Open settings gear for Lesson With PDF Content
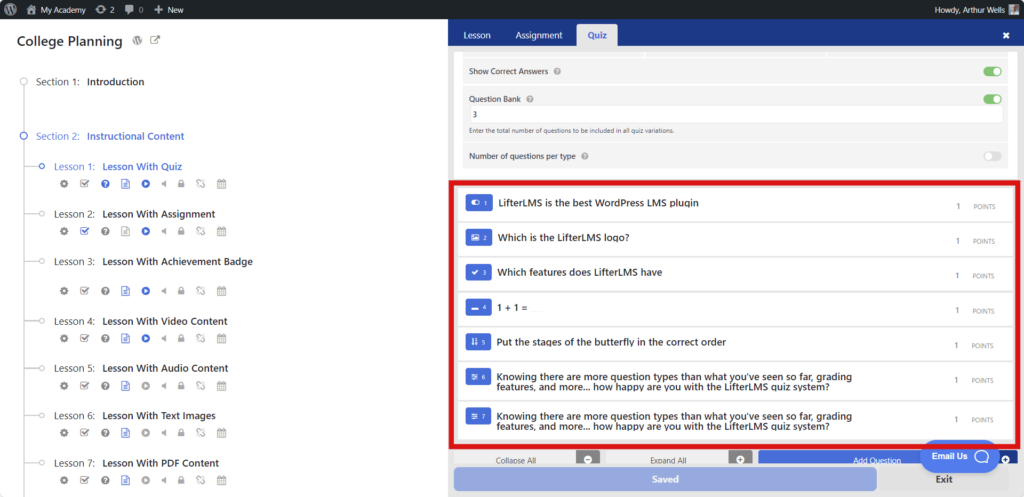The width and height of the screenshot is (1024, 497). coord(64,480)
